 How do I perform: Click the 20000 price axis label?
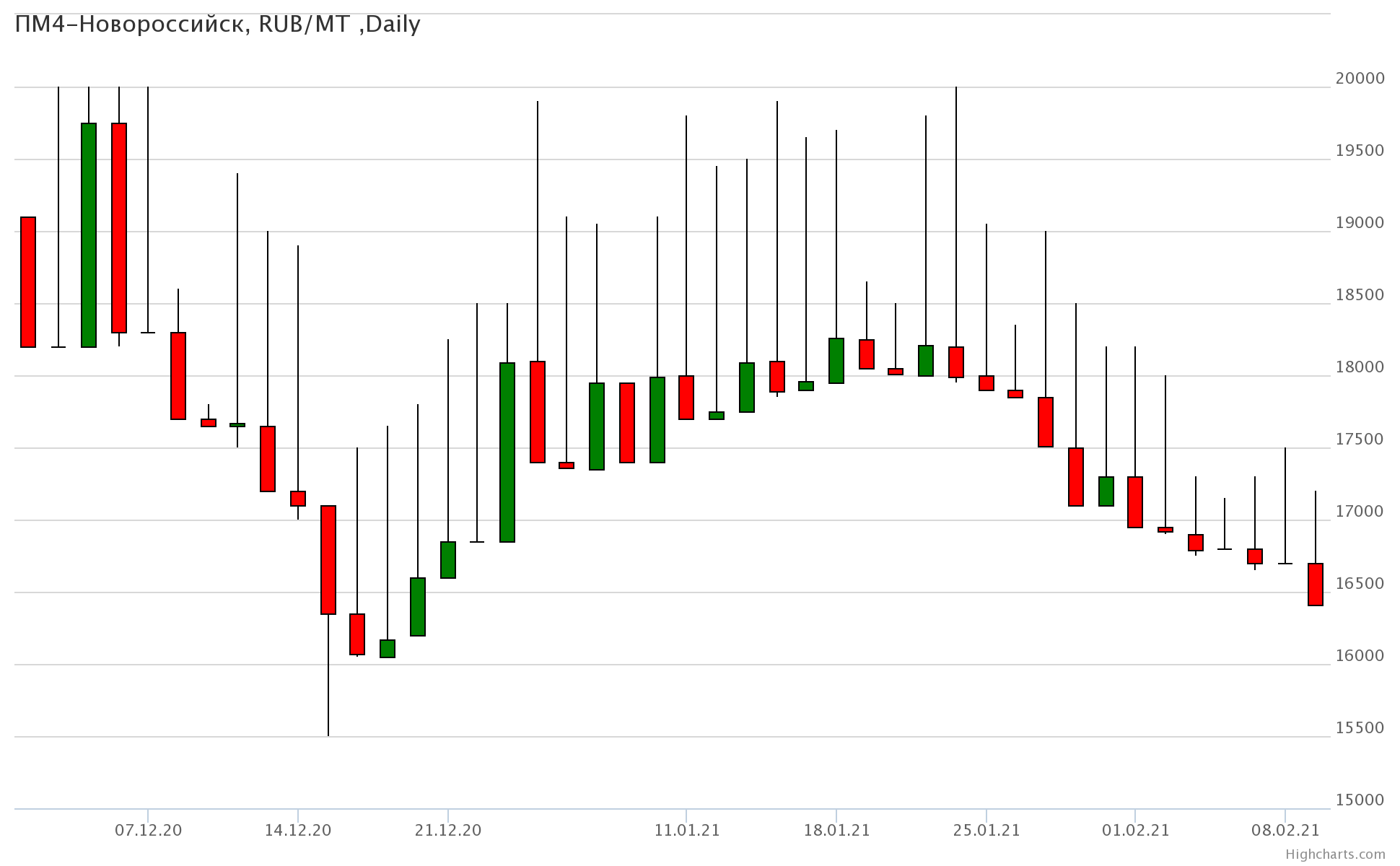(1360, 78)
